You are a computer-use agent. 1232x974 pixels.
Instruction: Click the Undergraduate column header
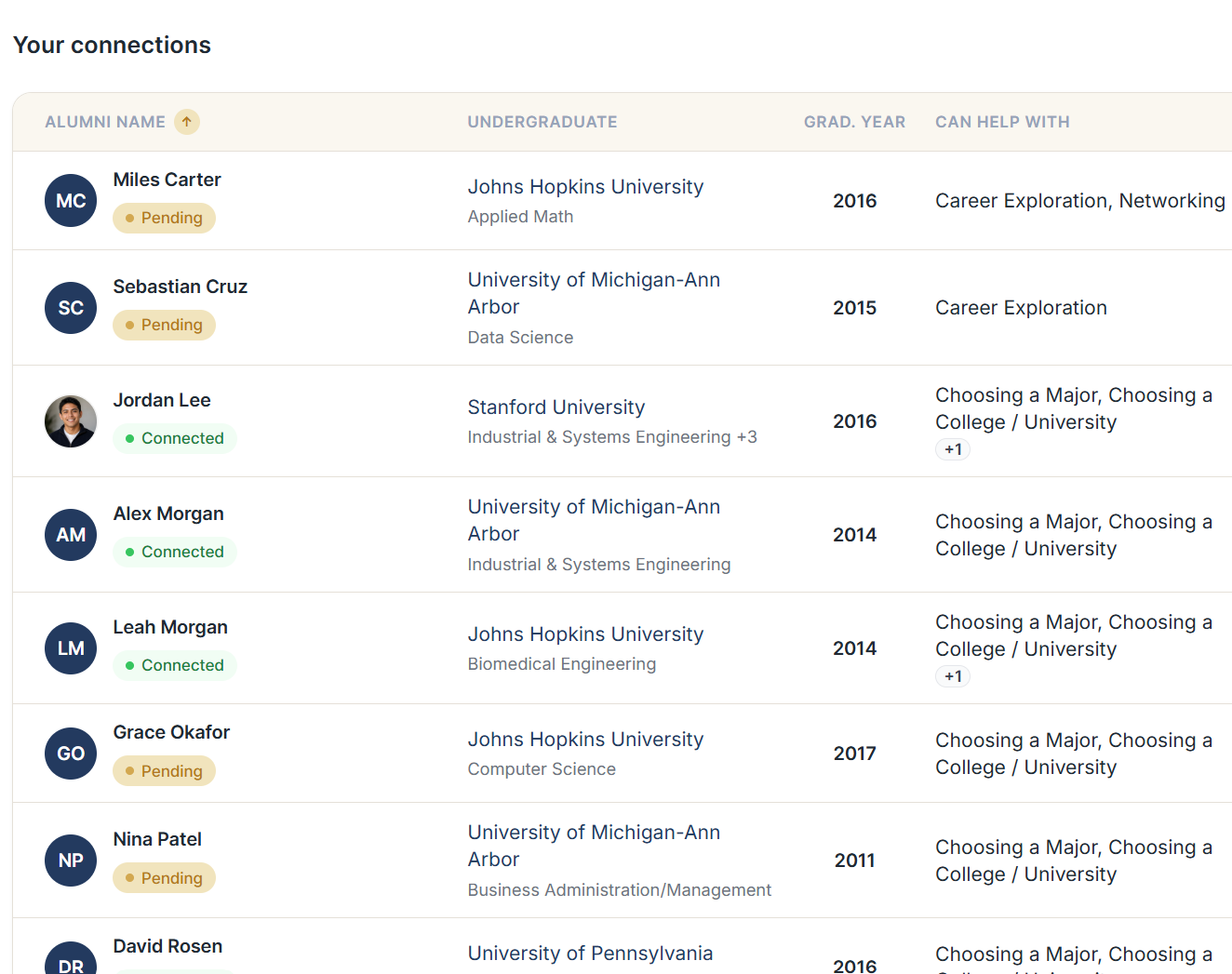[542, 122]
